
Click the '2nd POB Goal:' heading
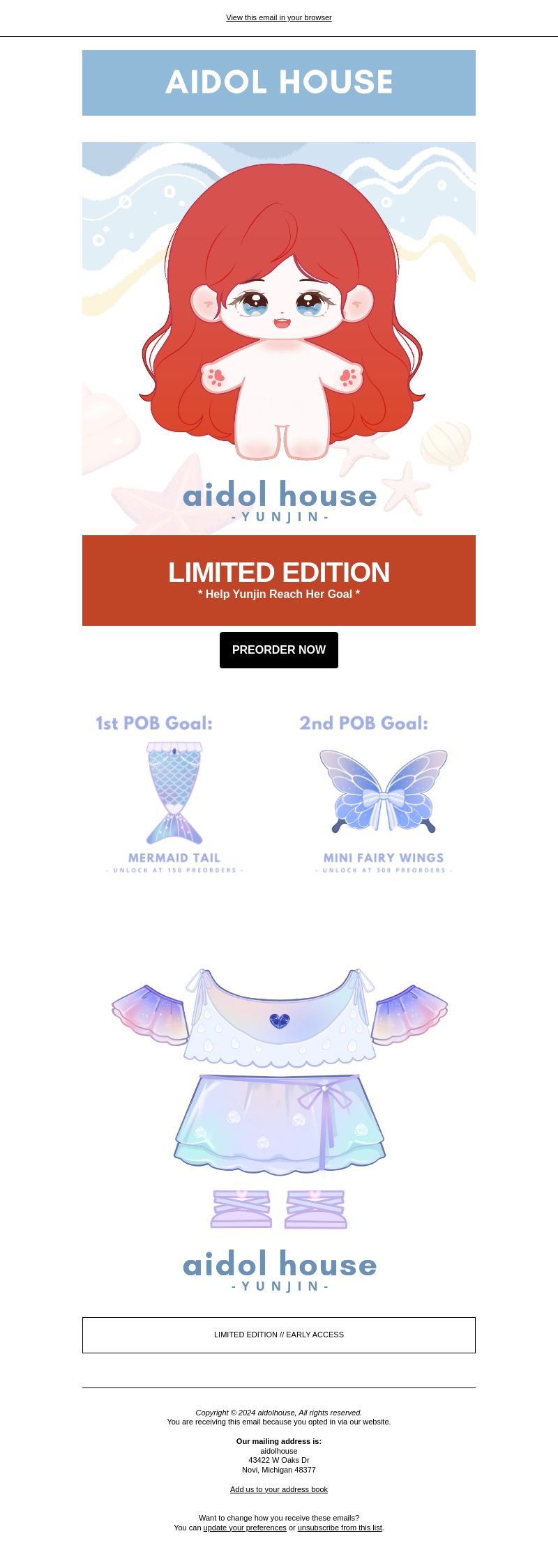tap(364, 723)
